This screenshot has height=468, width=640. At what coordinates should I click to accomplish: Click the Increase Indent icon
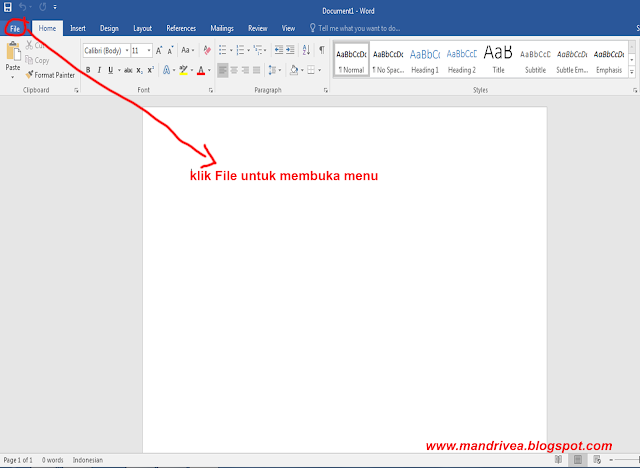coord(290,50)
